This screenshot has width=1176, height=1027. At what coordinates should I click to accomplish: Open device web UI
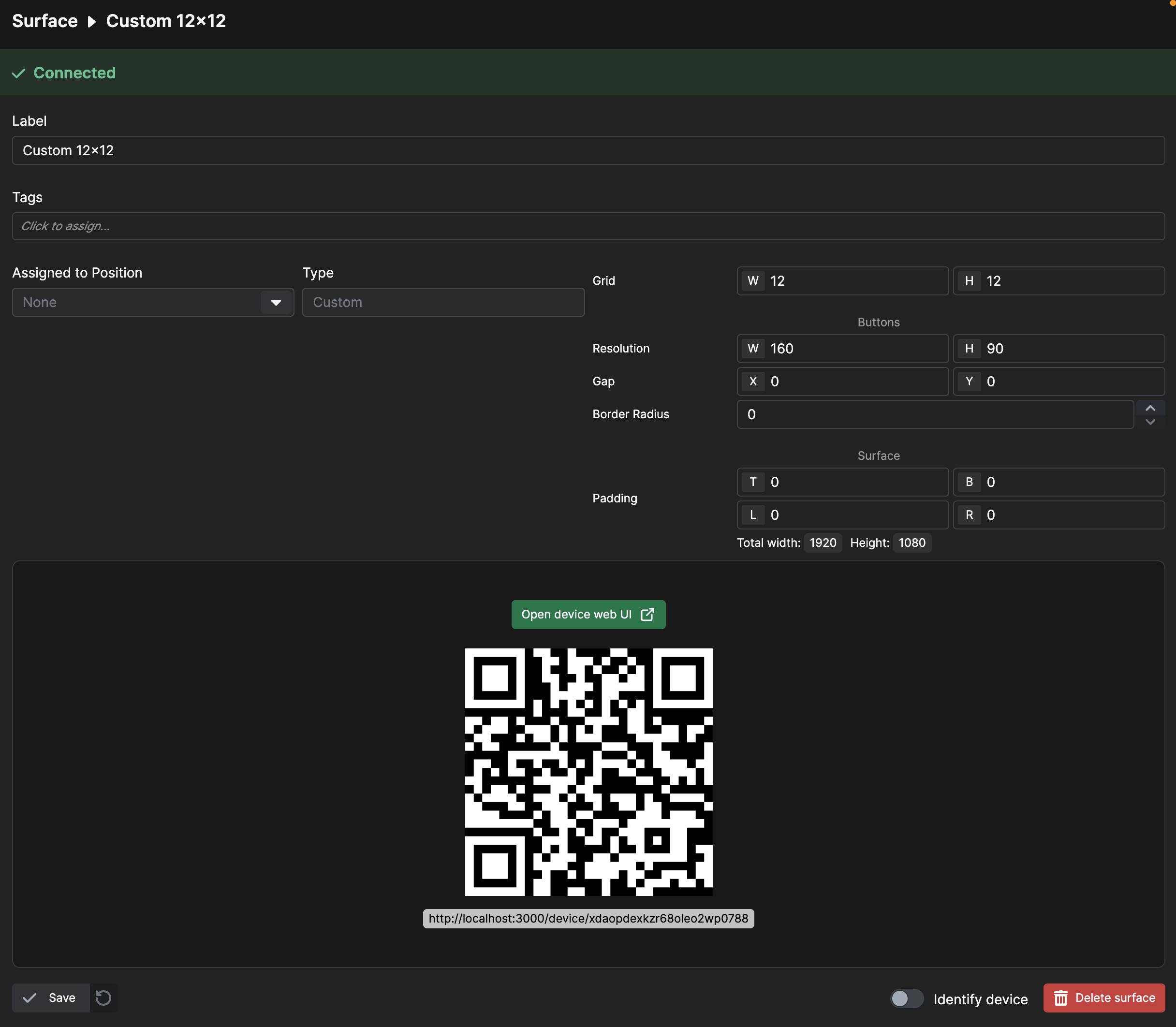(588, 615)
